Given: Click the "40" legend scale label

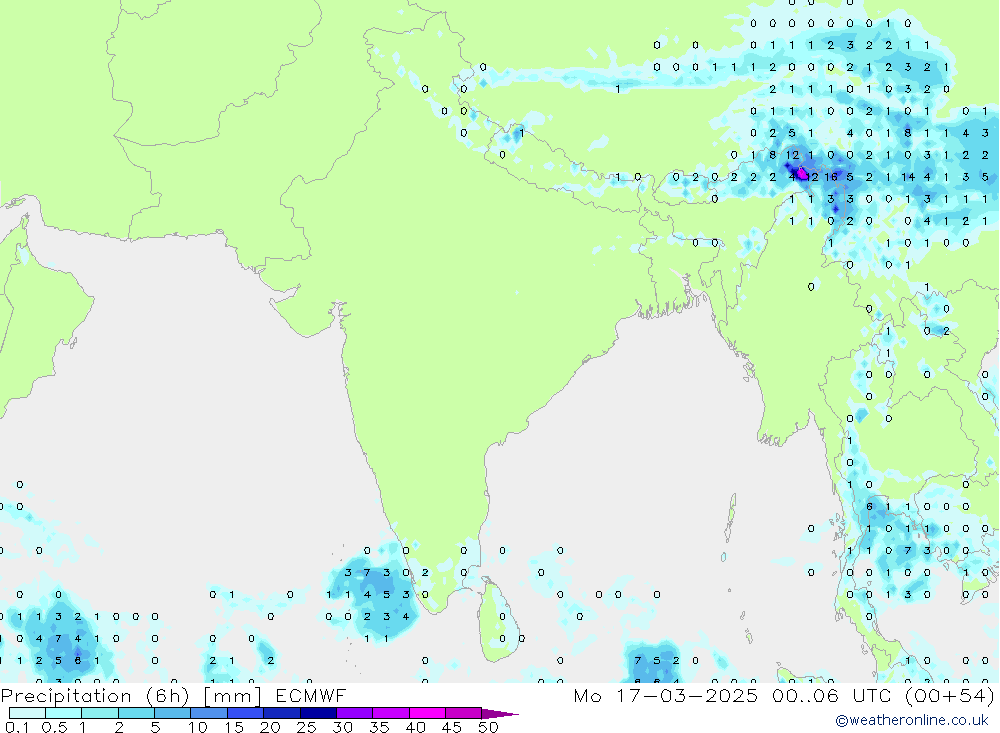Looking at the screenshot, I should click(x=415, y=727).
